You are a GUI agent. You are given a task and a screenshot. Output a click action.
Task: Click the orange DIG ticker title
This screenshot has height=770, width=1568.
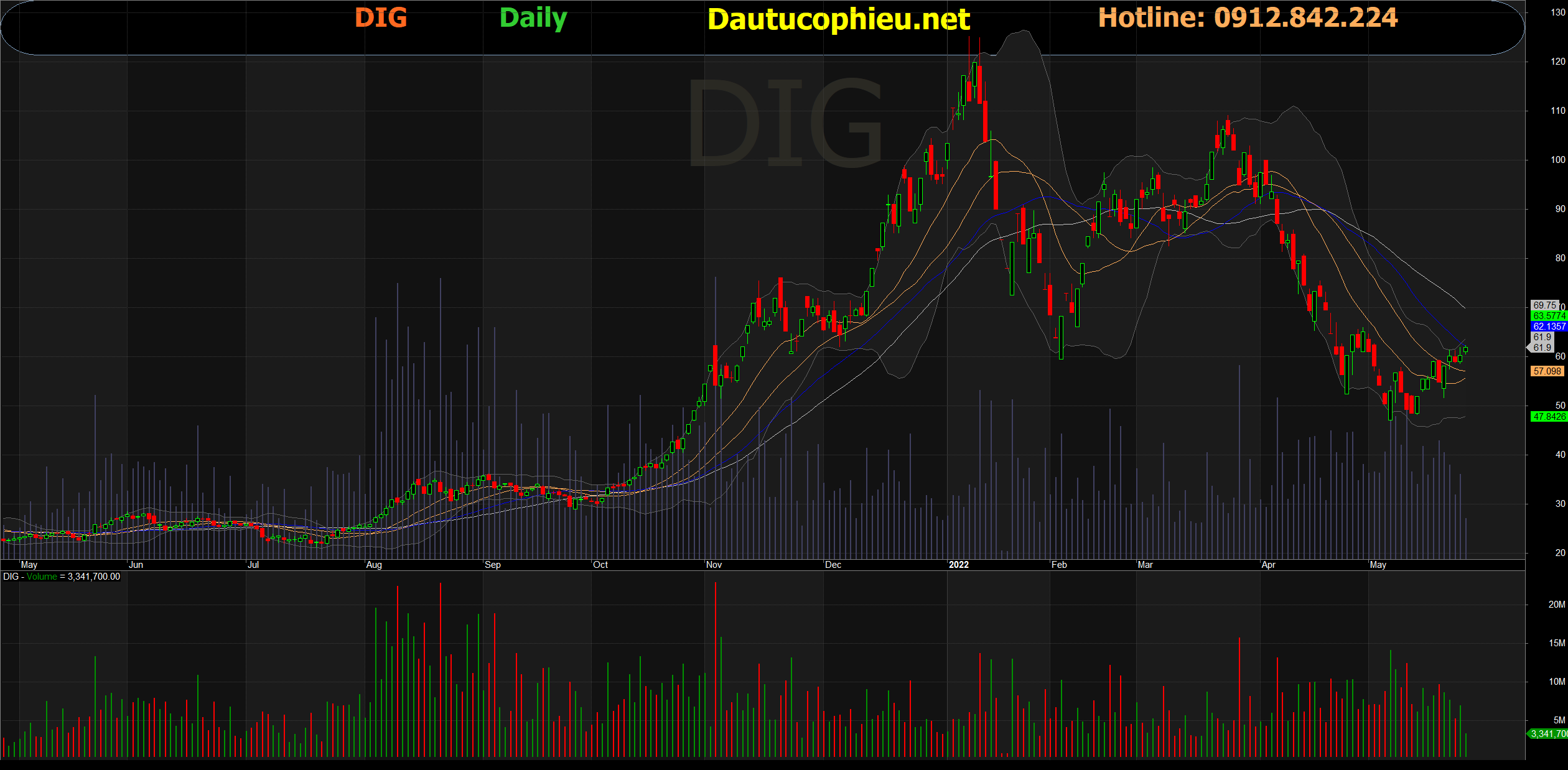381,17
